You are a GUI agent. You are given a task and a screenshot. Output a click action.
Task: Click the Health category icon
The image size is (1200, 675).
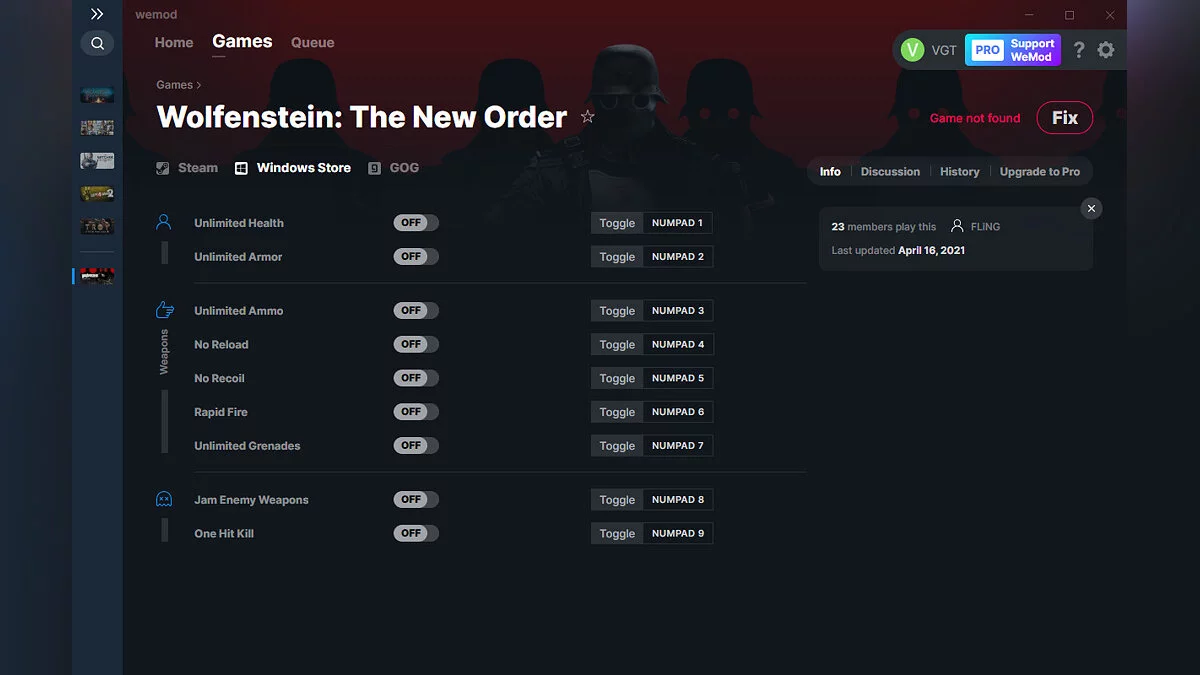click(163, 222)
